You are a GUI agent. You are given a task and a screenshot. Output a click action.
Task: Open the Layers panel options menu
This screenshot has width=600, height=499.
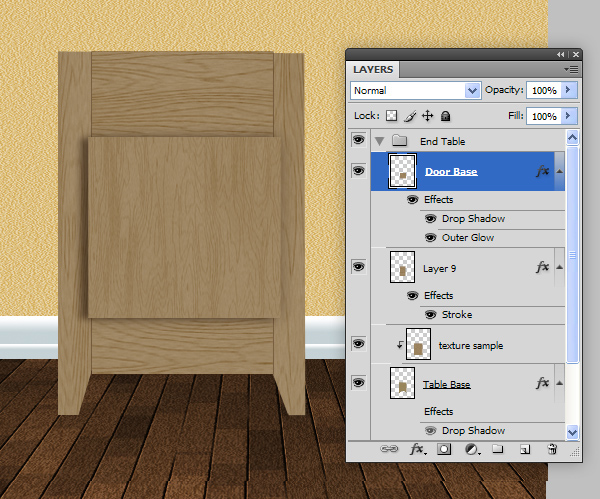(571, 69)
